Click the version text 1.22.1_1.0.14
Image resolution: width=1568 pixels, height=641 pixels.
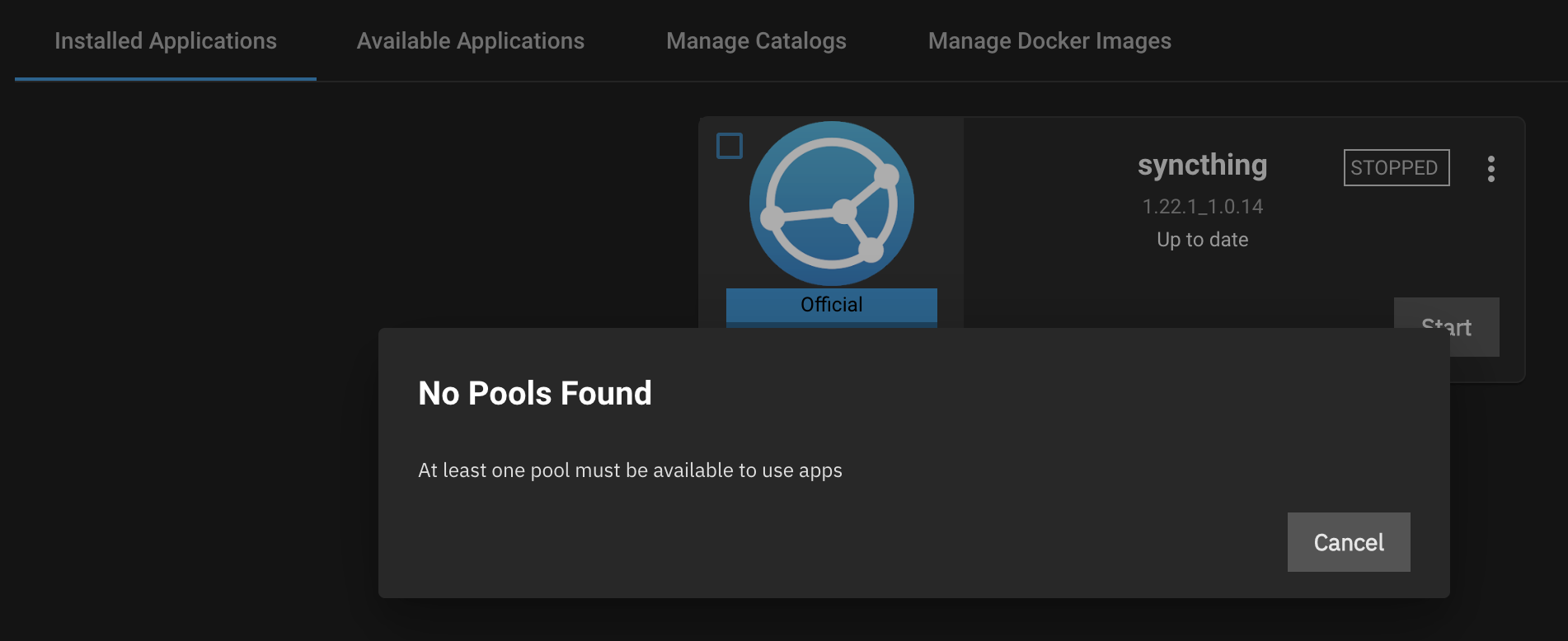pos(1202,206)
